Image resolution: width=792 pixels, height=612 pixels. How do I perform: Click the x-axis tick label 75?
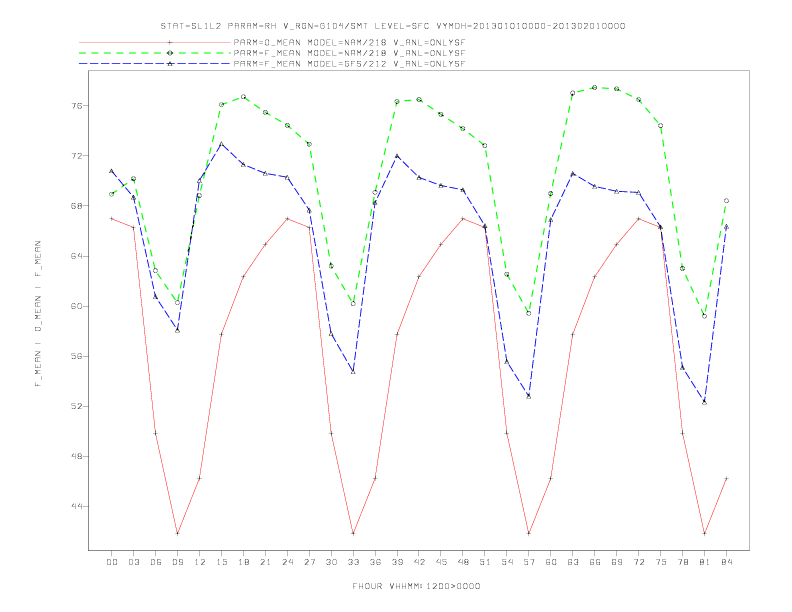[661, 562]
